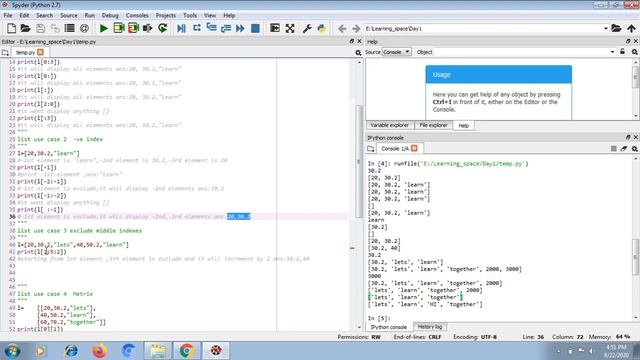Create a new file from toolbar

point(11,28)
